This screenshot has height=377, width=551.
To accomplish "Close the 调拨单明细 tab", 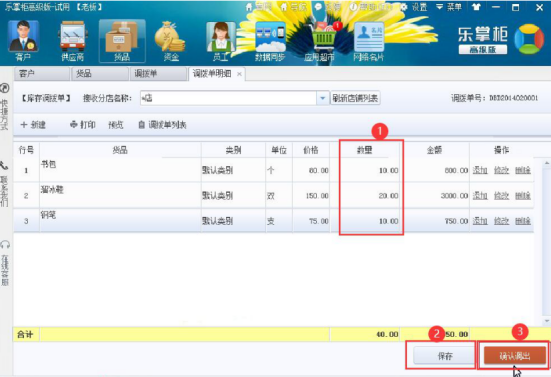I will [239, 74].
